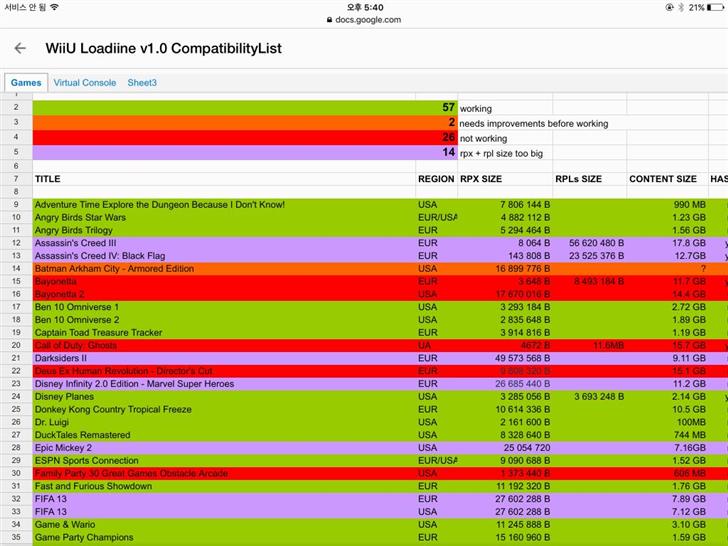
Task: Select the Call of Duty: Ghosts cell
Action: point(224,345)
